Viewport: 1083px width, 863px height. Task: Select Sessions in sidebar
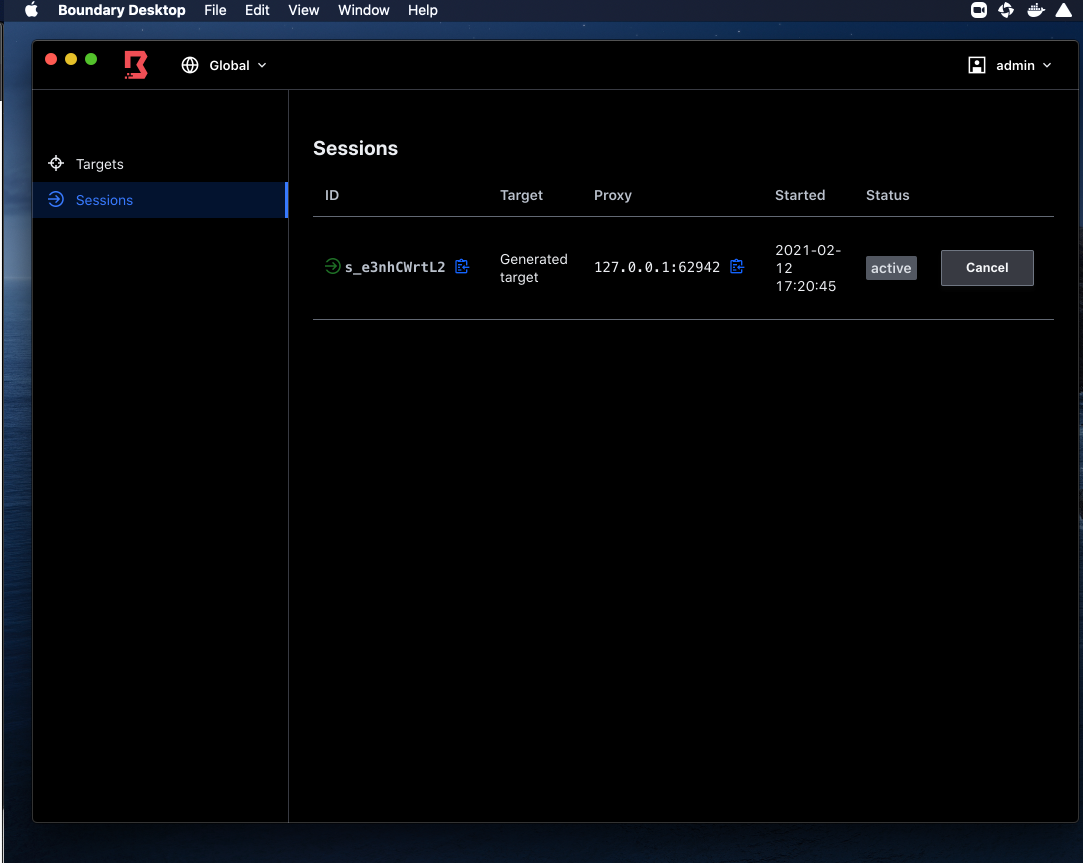(160, 200)
